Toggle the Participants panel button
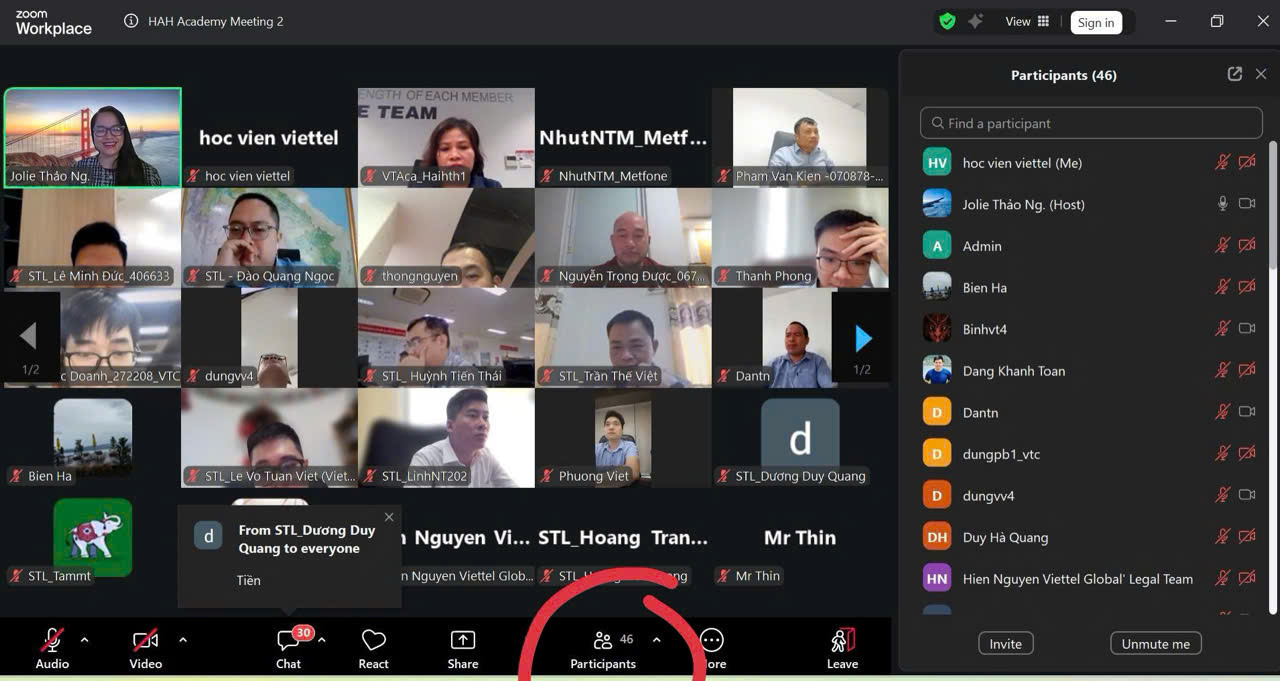Screen dimensions: 1280x681 coord(603,647)
